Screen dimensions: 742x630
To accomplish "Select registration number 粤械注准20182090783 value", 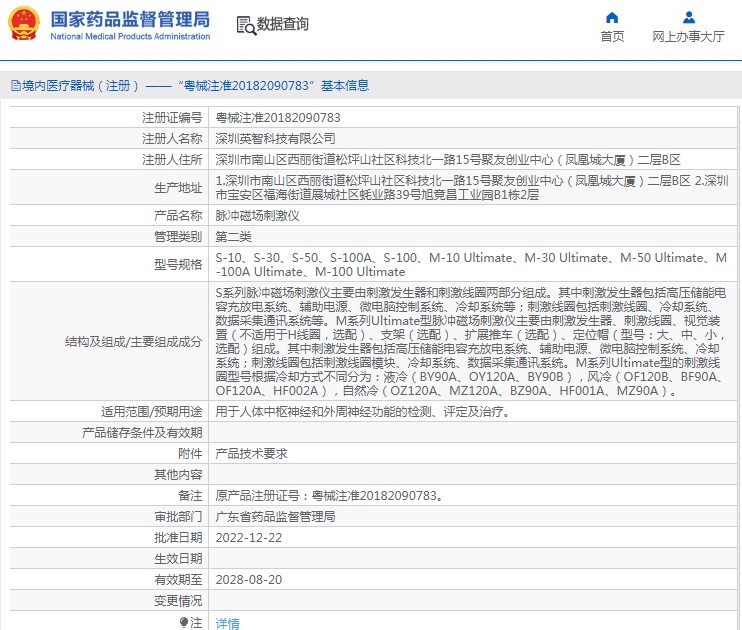I will pos(278,117).
